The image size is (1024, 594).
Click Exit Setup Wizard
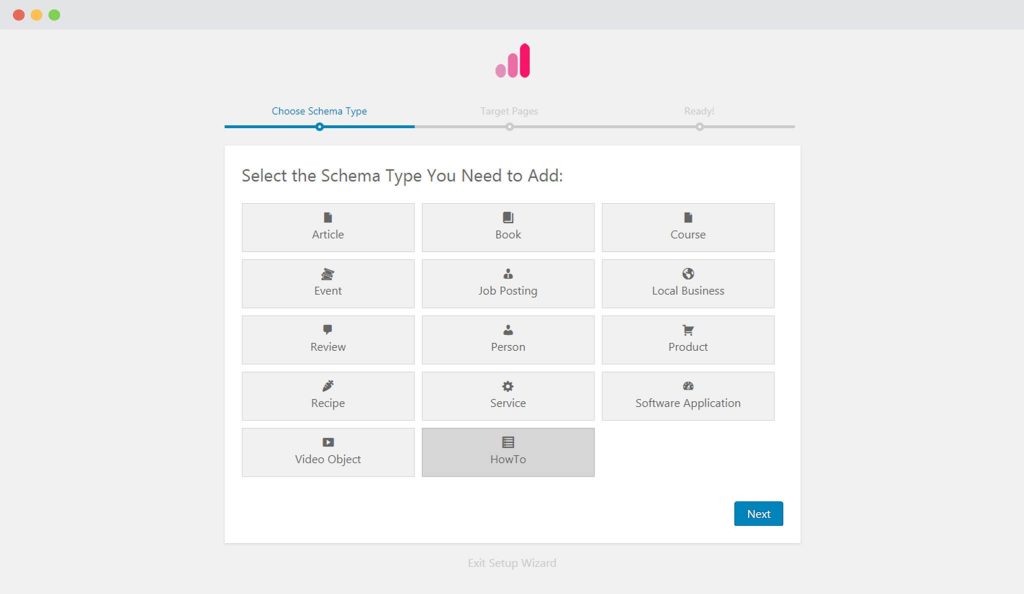[x=511, y=563]
